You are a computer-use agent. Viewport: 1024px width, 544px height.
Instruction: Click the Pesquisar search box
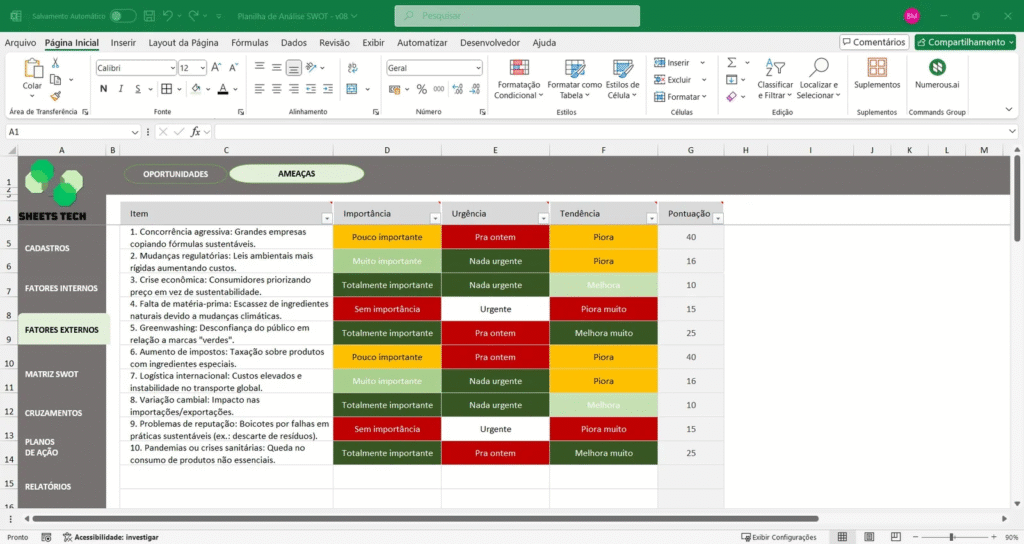pos(517,16)
